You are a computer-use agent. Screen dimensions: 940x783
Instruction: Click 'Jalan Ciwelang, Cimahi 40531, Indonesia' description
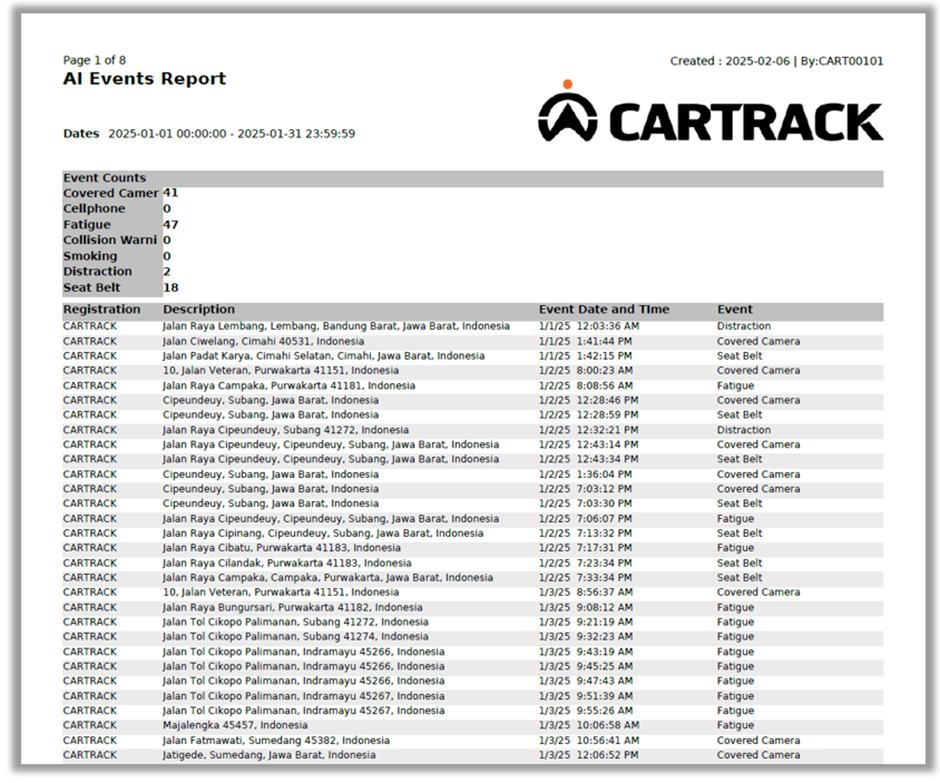(x=263, y=341)
